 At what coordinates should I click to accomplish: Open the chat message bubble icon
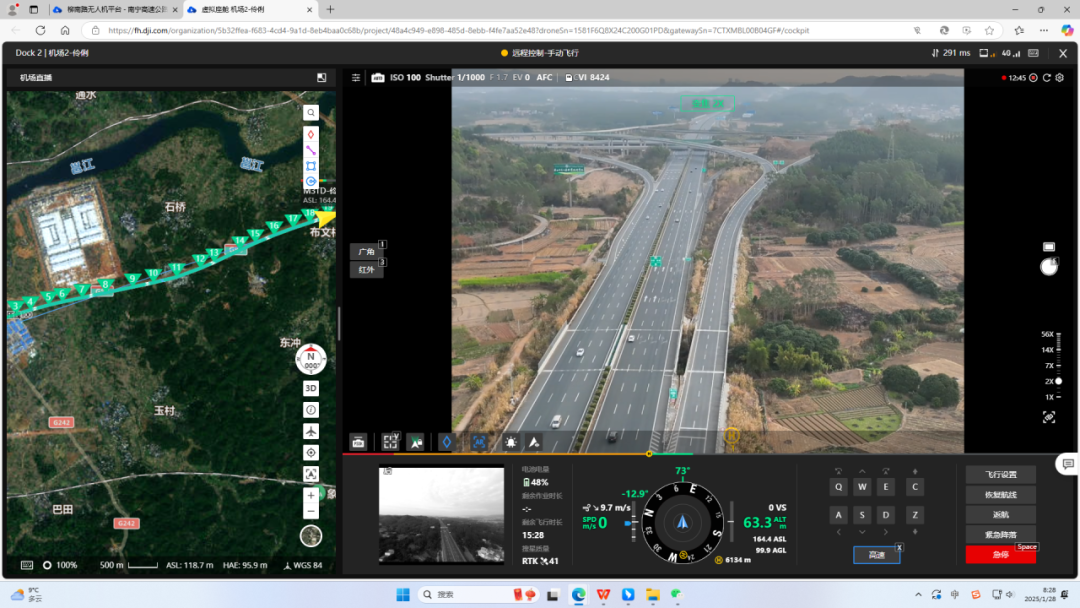[x=1068, y=464]
